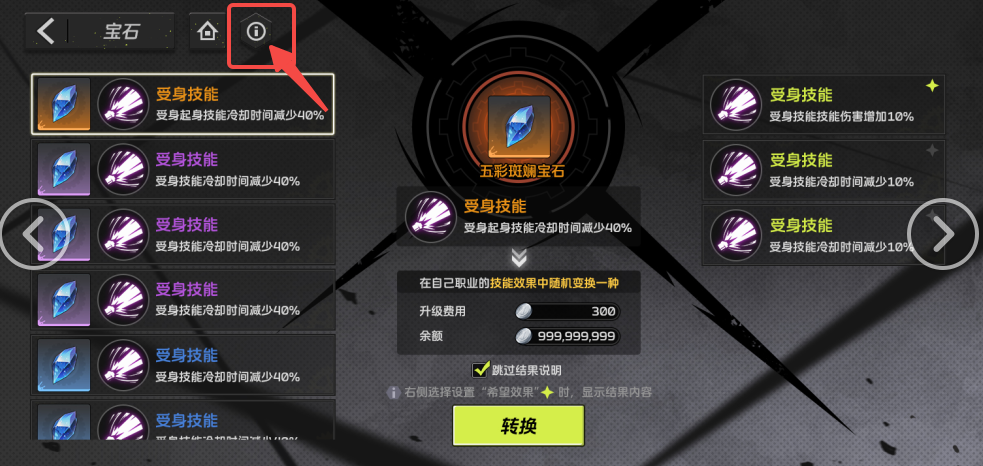This screenshot has width=983, height=466.
Task: Select third 受身技能 effect row on right
Action: pyautogui.click(x=823, y=235)
